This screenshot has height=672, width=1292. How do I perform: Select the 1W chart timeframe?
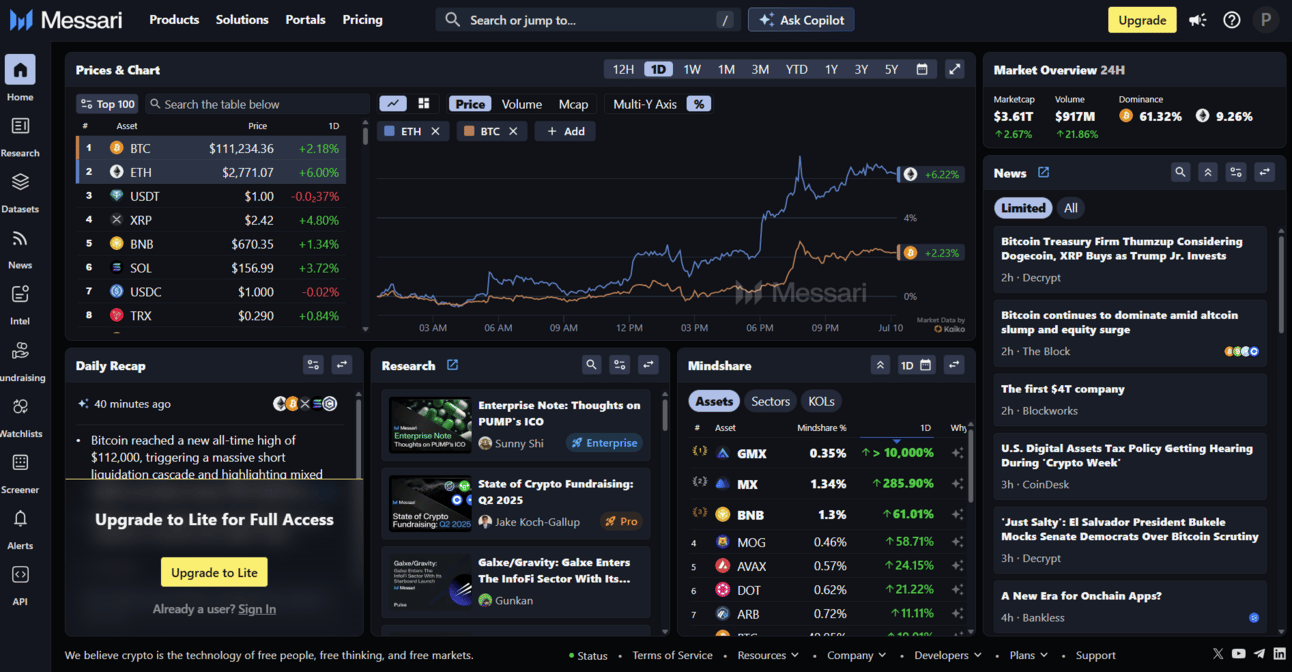pyautogui.click(x=692, y=69)
